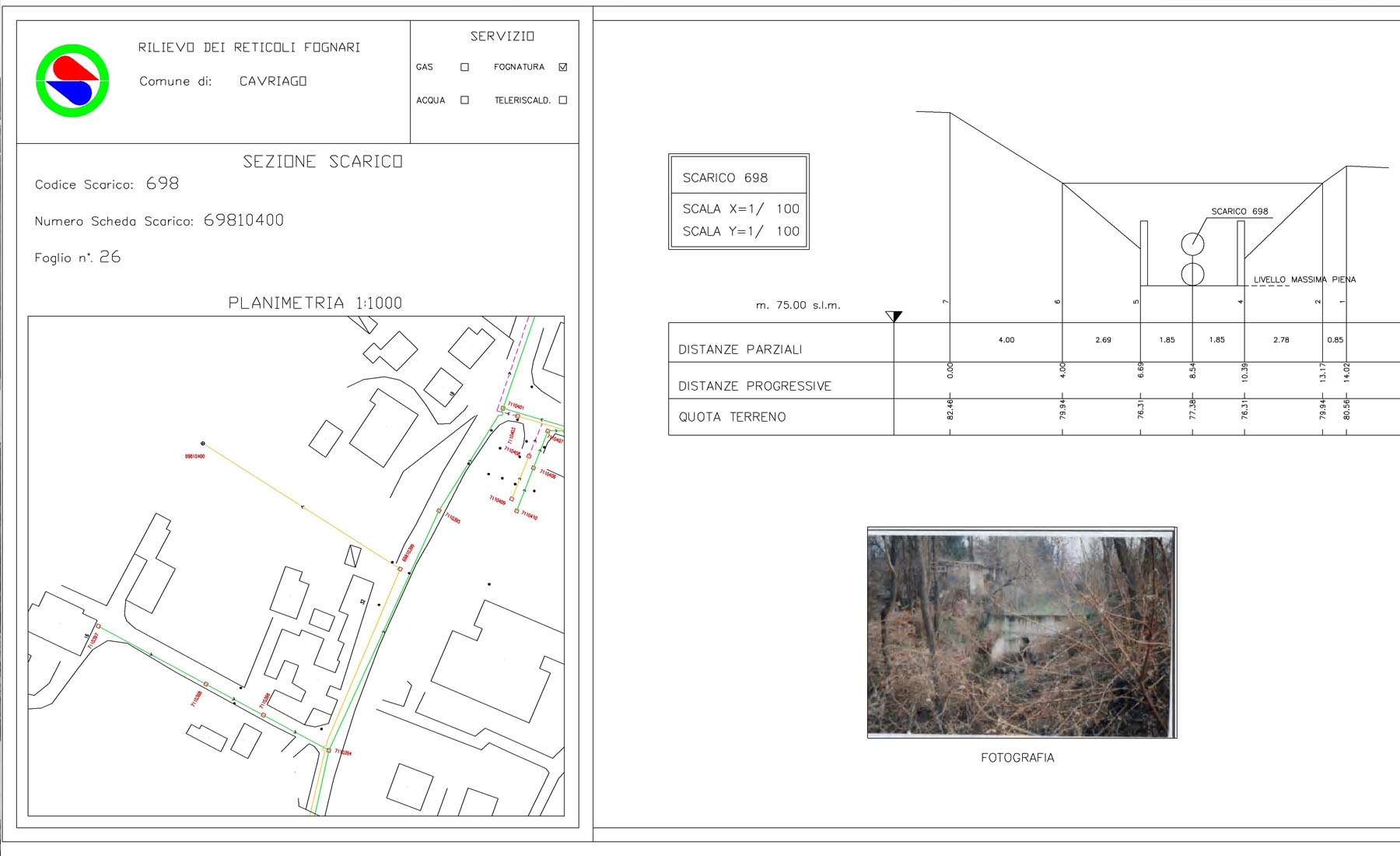Screen dimensions: 1400x856
Task: Click the 'Comune di:' field label
Action: (176, 81)
